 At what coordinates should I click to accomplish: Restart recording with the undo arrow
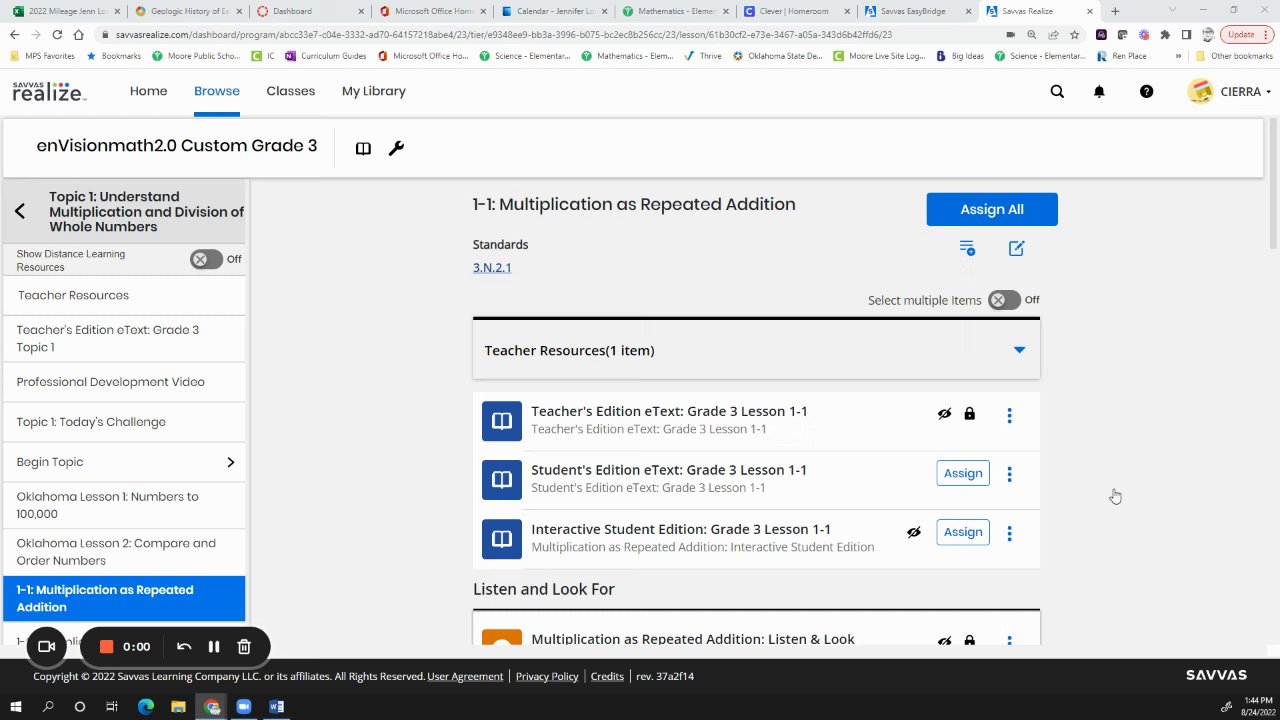pos(184,647)
